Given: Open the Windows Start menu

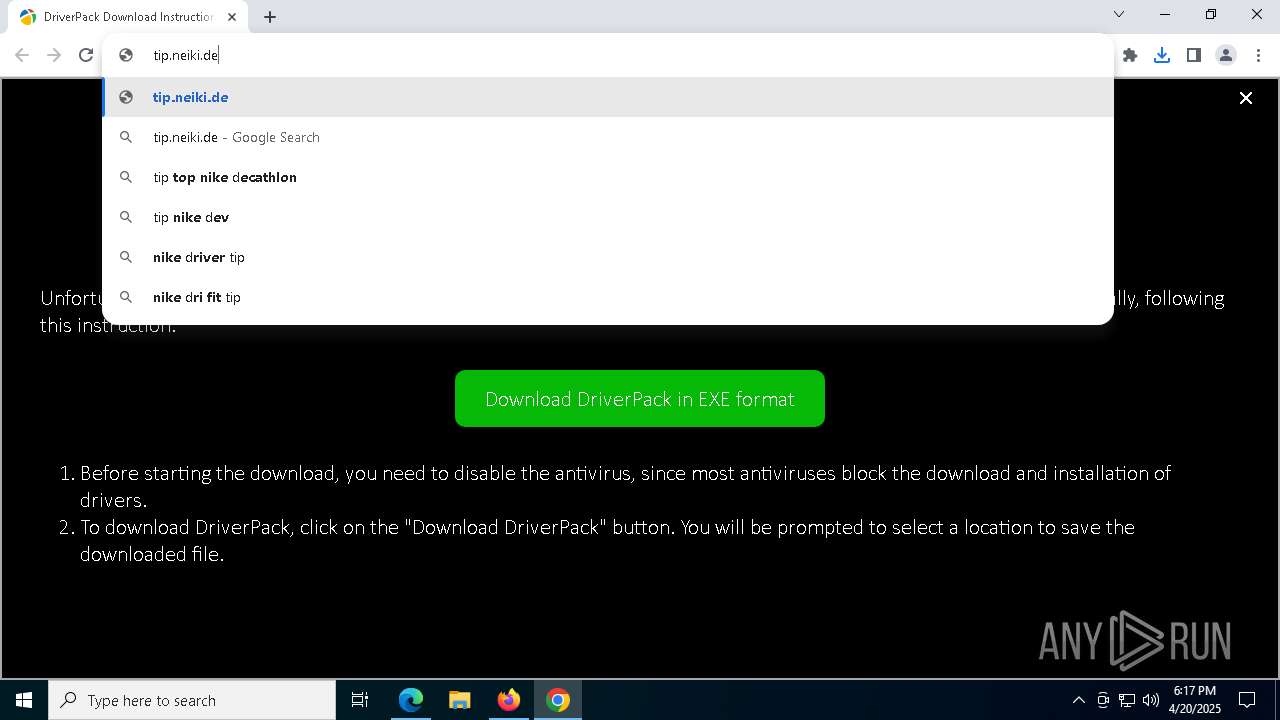Looking at the screenshot, I should point(24,700).
